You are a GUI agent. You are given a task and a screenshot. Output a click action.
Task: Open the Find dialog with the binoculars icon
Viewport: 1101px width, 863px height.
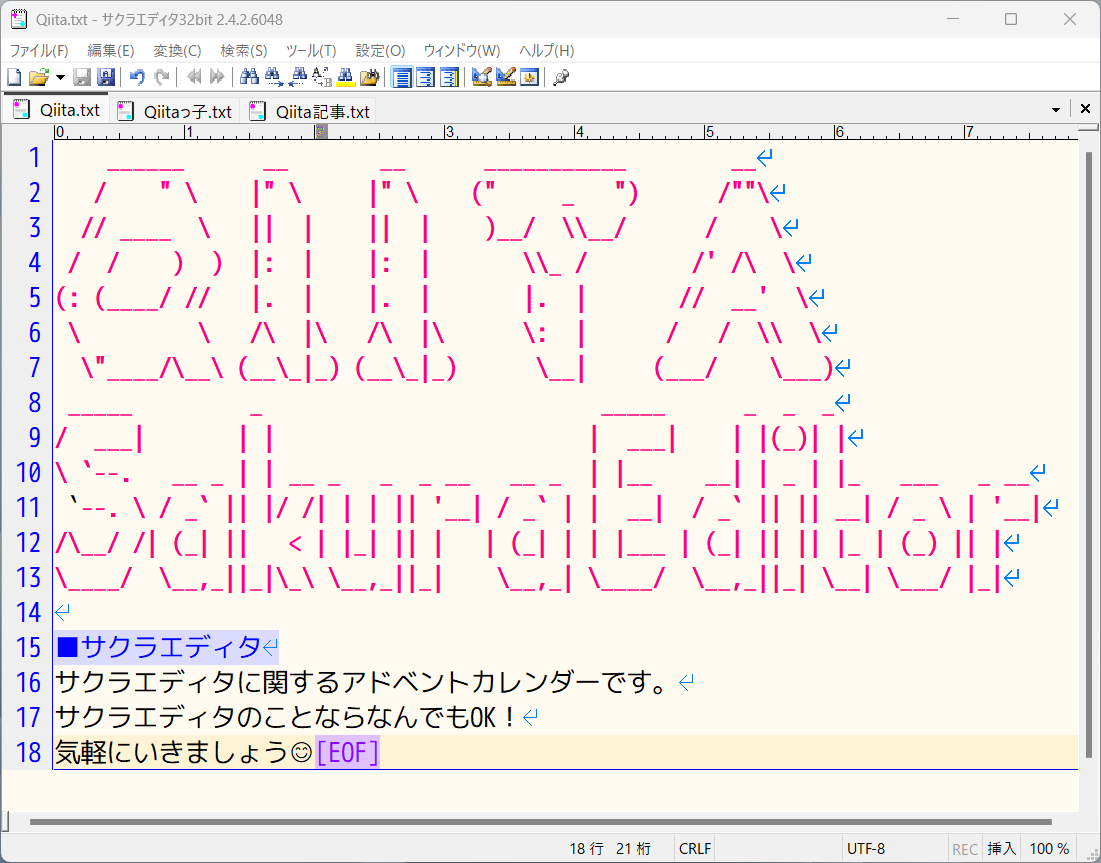(x=249, y=77)
